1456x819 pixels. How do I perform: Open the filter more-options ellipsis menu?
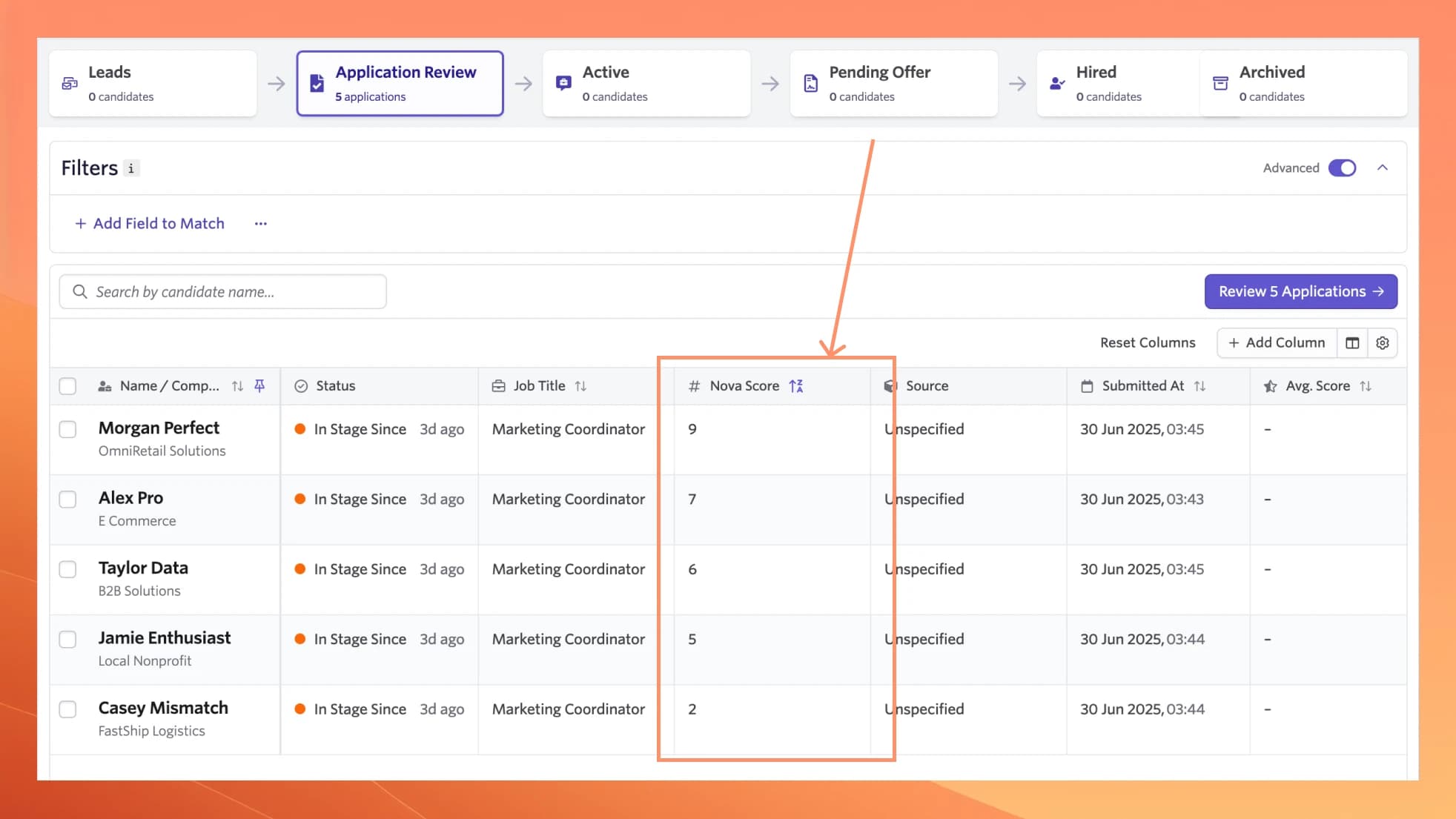260,223
